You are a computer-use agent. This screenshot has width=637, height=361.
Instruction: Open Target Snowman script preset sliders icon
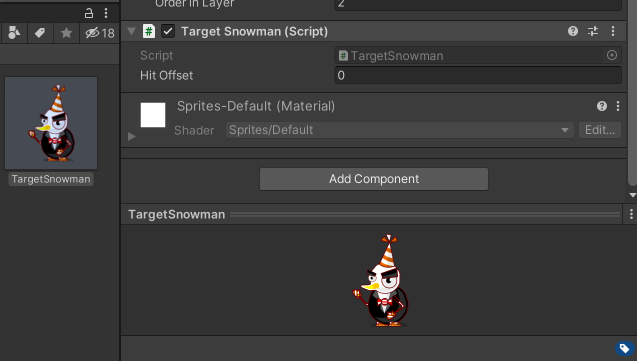click(x=593, y=31)
